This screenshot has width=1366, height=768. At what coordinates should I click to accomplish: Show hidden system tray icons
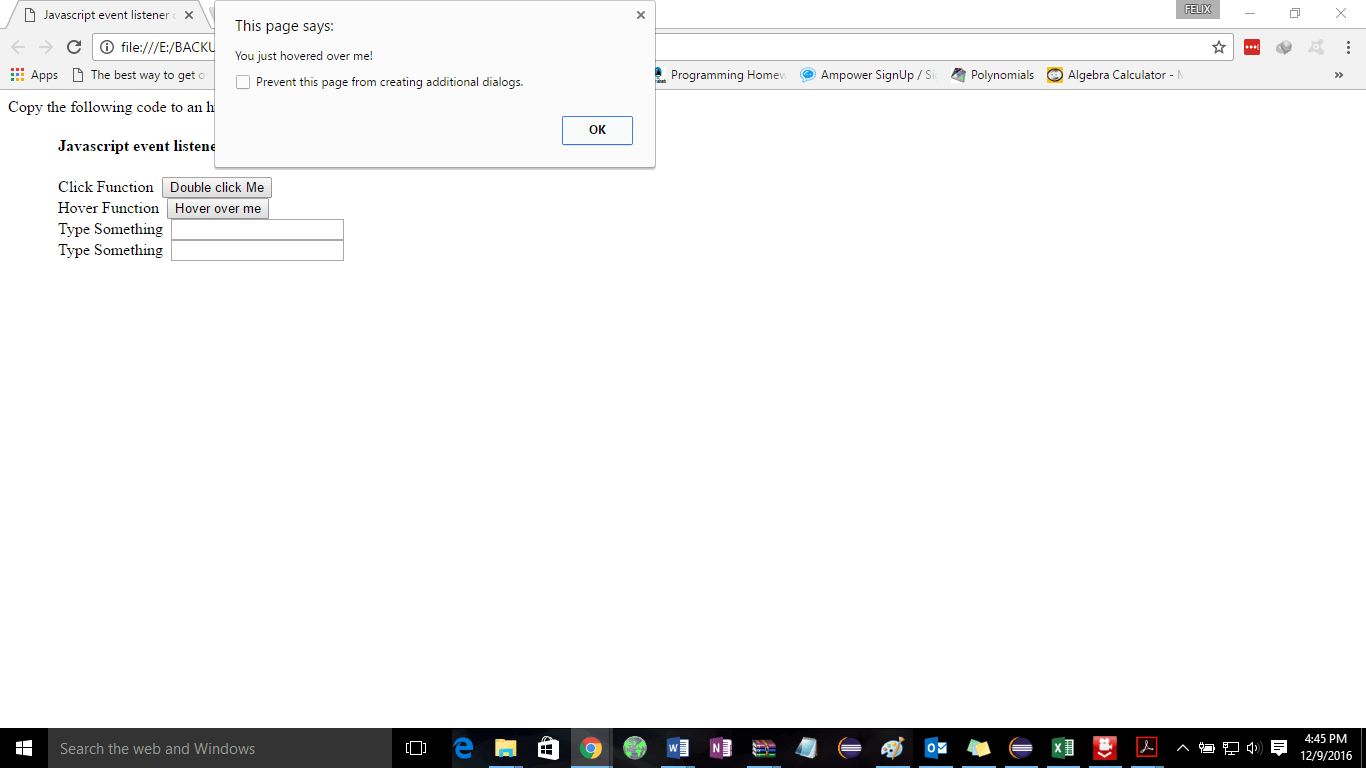[1183, 748]
